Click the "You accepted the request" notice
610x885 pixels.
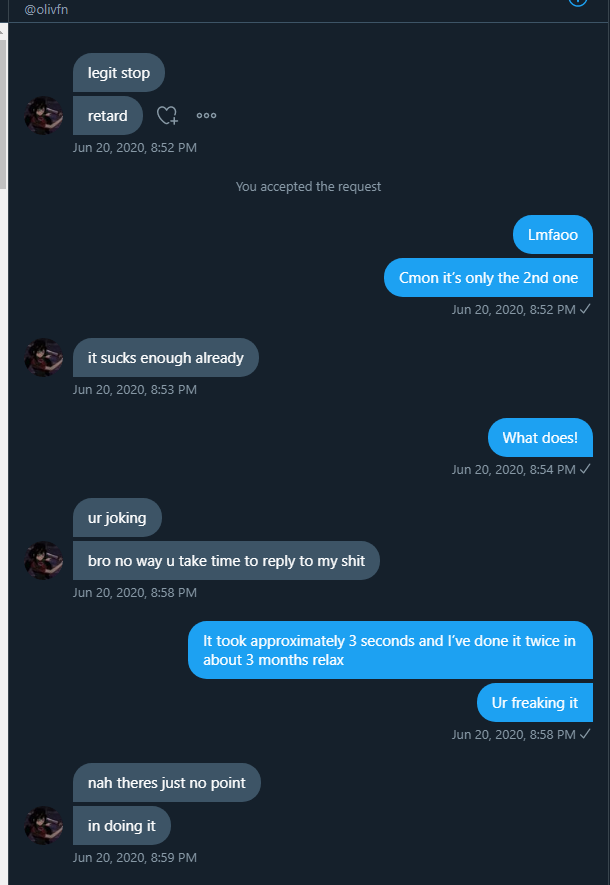(308, 186)
